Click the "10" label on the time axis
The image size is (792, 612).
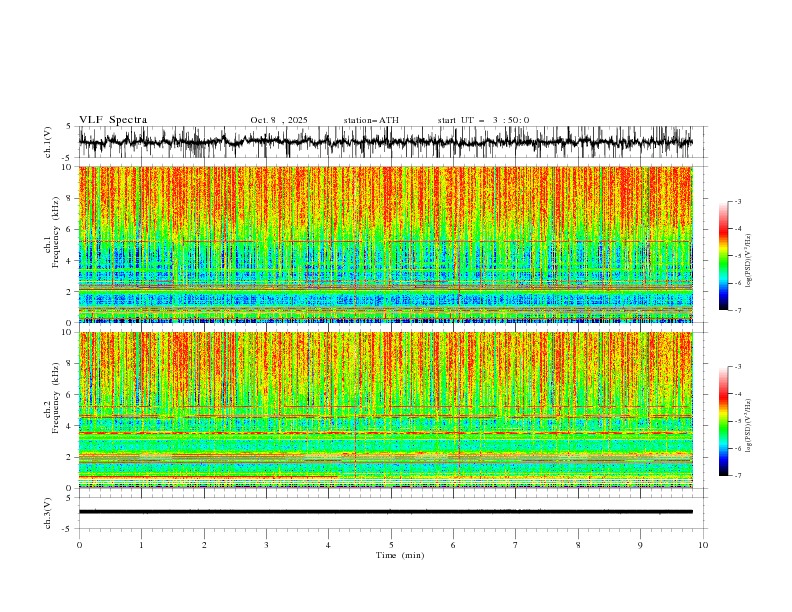(x=703, y=545)
